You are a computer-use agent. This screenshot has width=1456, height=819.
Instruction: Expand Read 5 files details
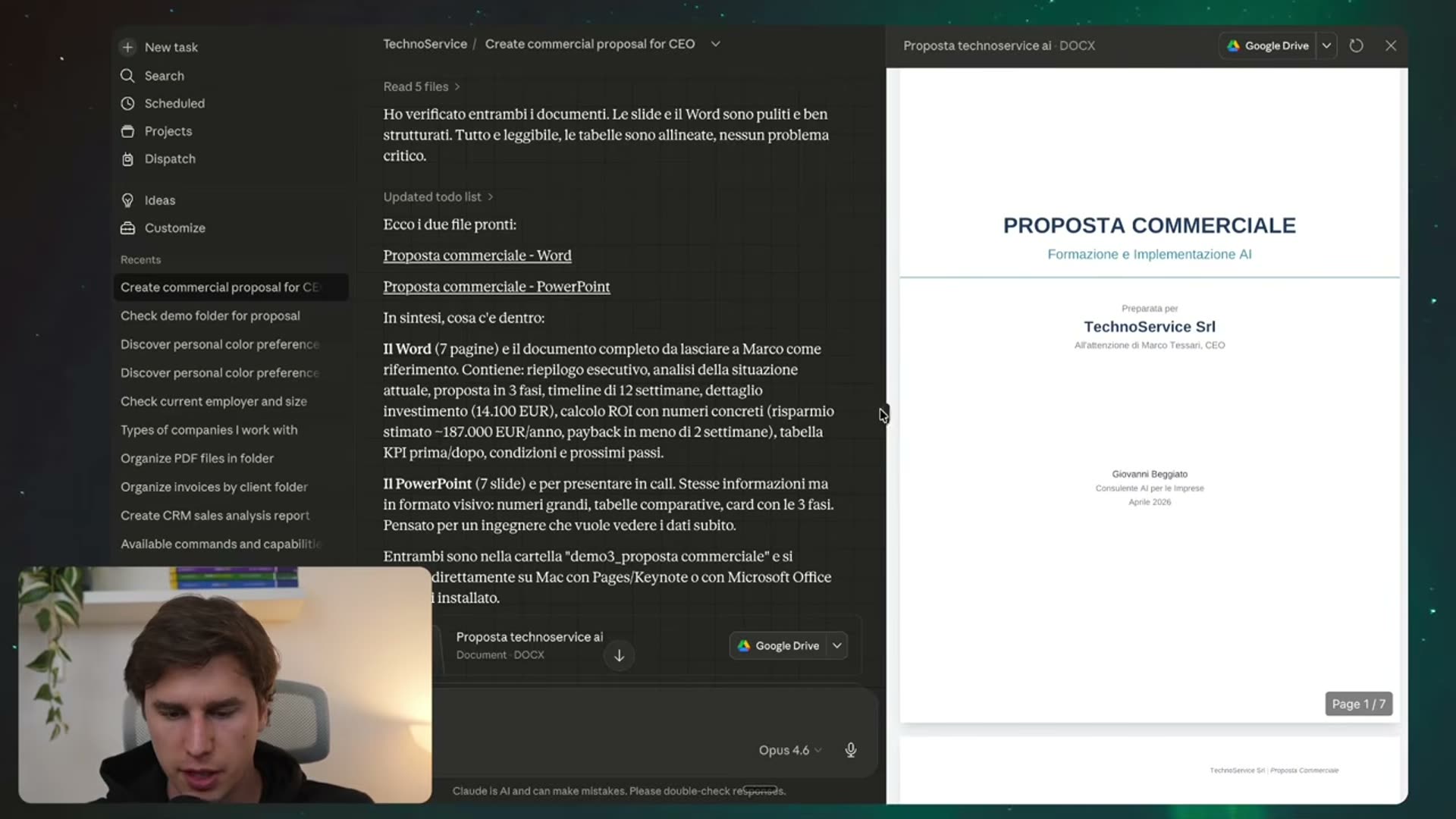(x=422, y=86)
